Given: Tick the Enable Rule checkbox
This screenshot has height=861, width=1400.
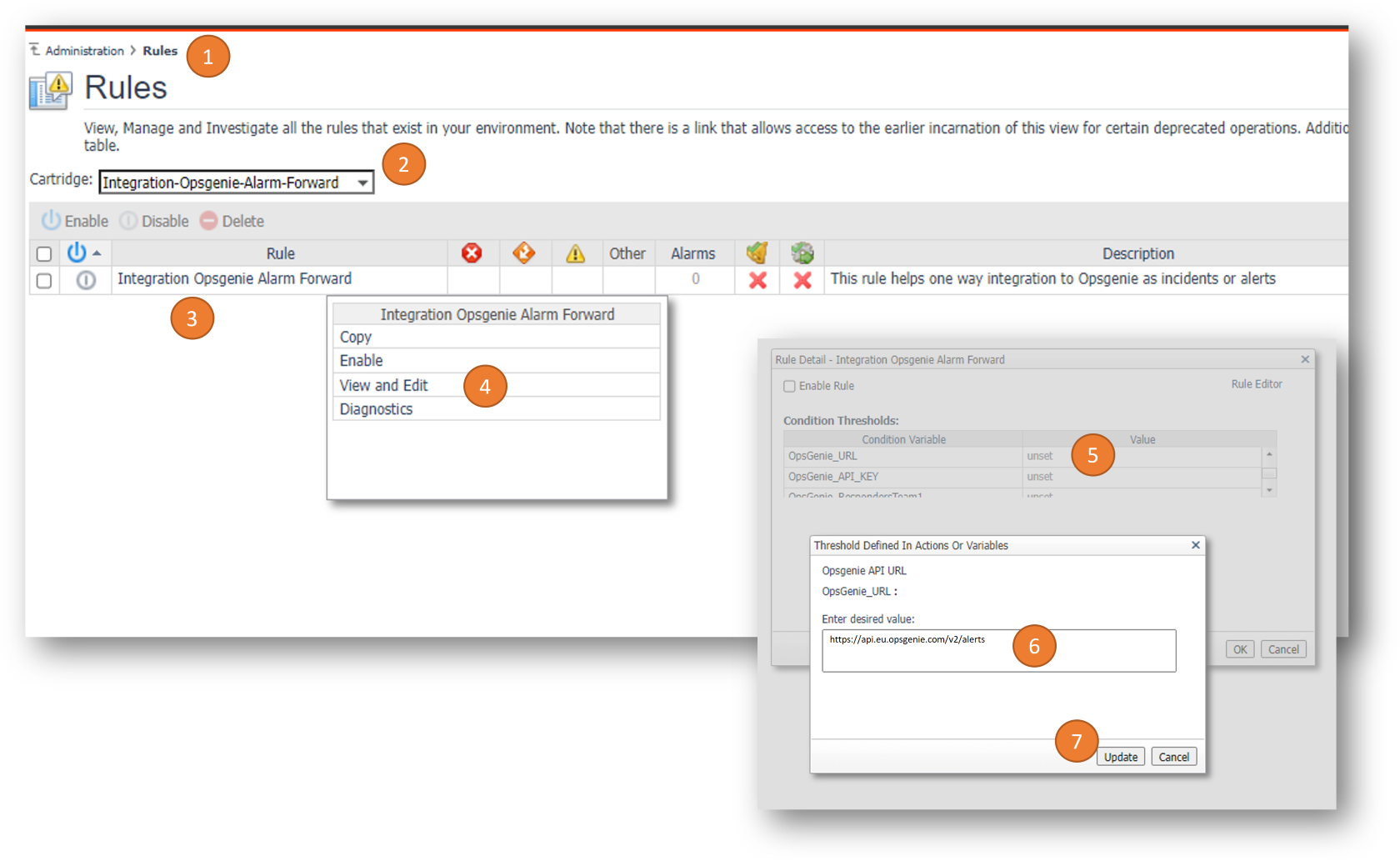Looking at the screenshot, I should (789, 386).
